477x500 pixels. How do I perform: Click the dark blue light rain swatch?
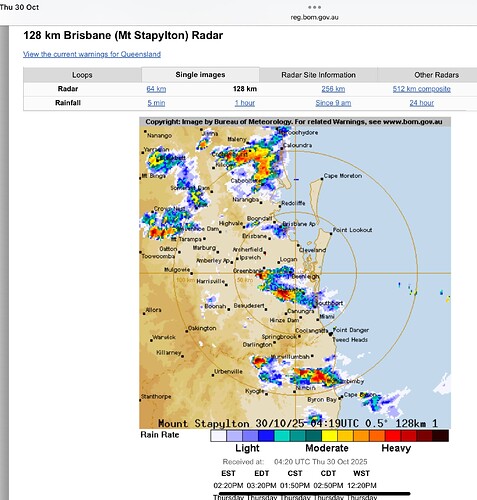(266, 436)
